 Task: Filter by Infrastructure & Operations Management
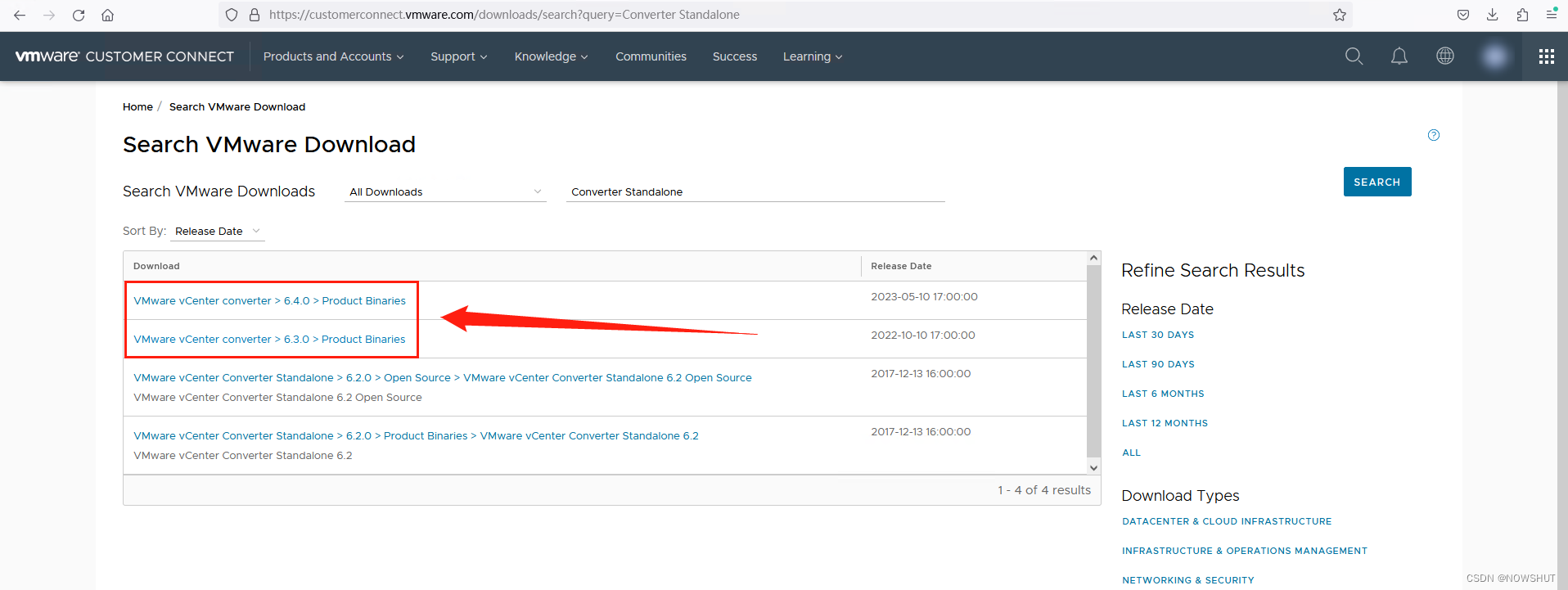1245,551
